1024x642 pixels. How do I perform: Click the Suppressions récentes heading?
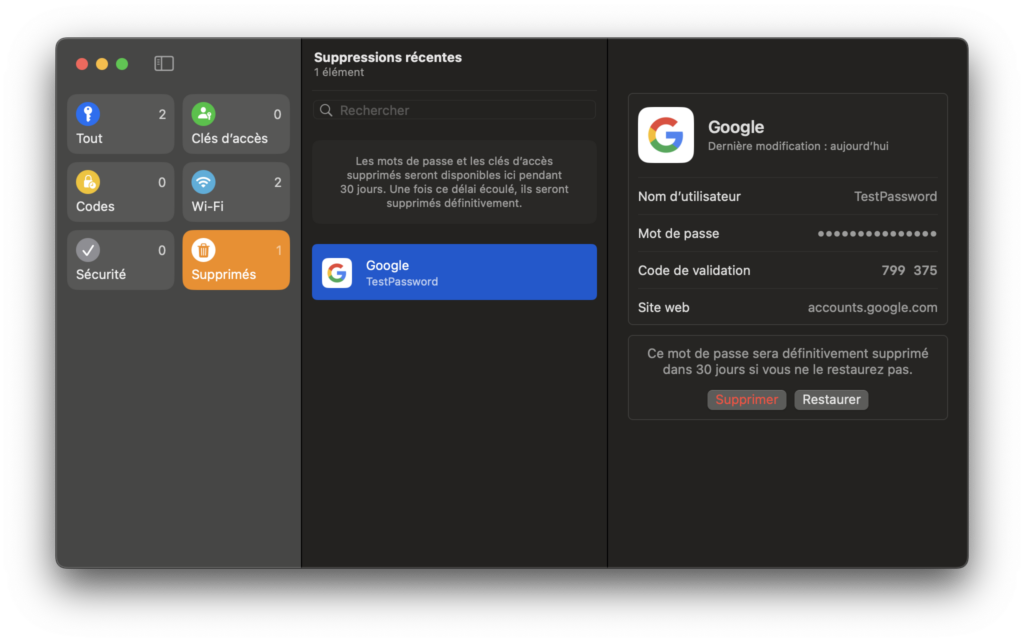(x=388, y=57)
